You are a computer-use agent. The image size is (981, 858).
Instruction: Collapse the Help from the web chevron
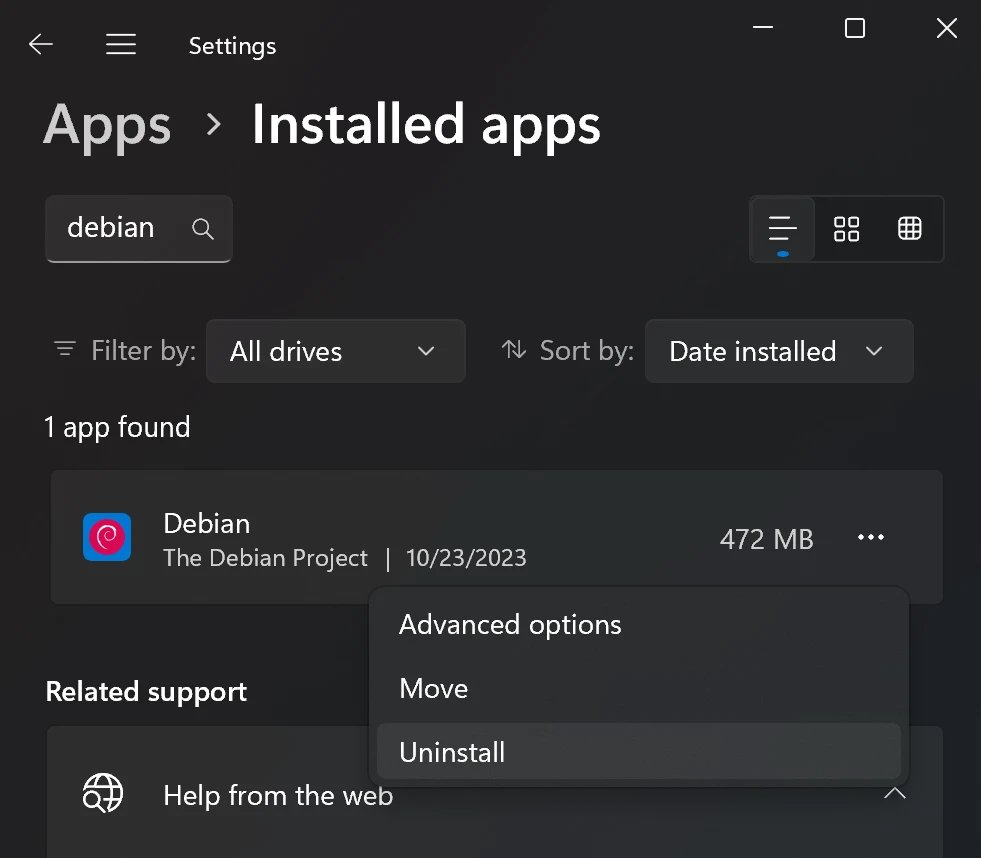tap(894, 794)
